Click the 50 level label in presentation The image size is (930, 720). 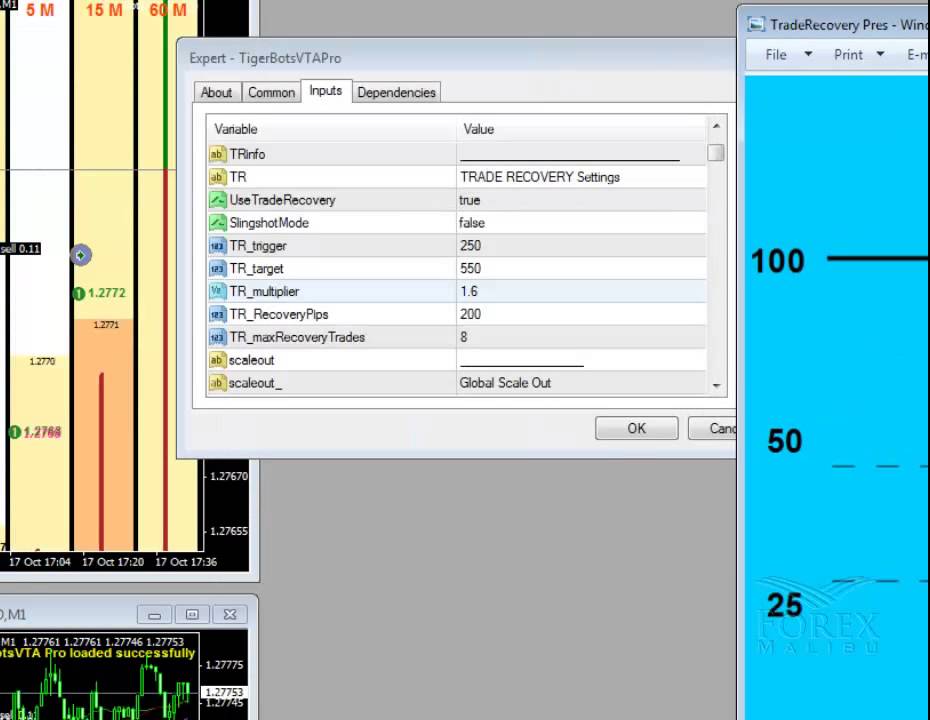(x=785, y=441)
